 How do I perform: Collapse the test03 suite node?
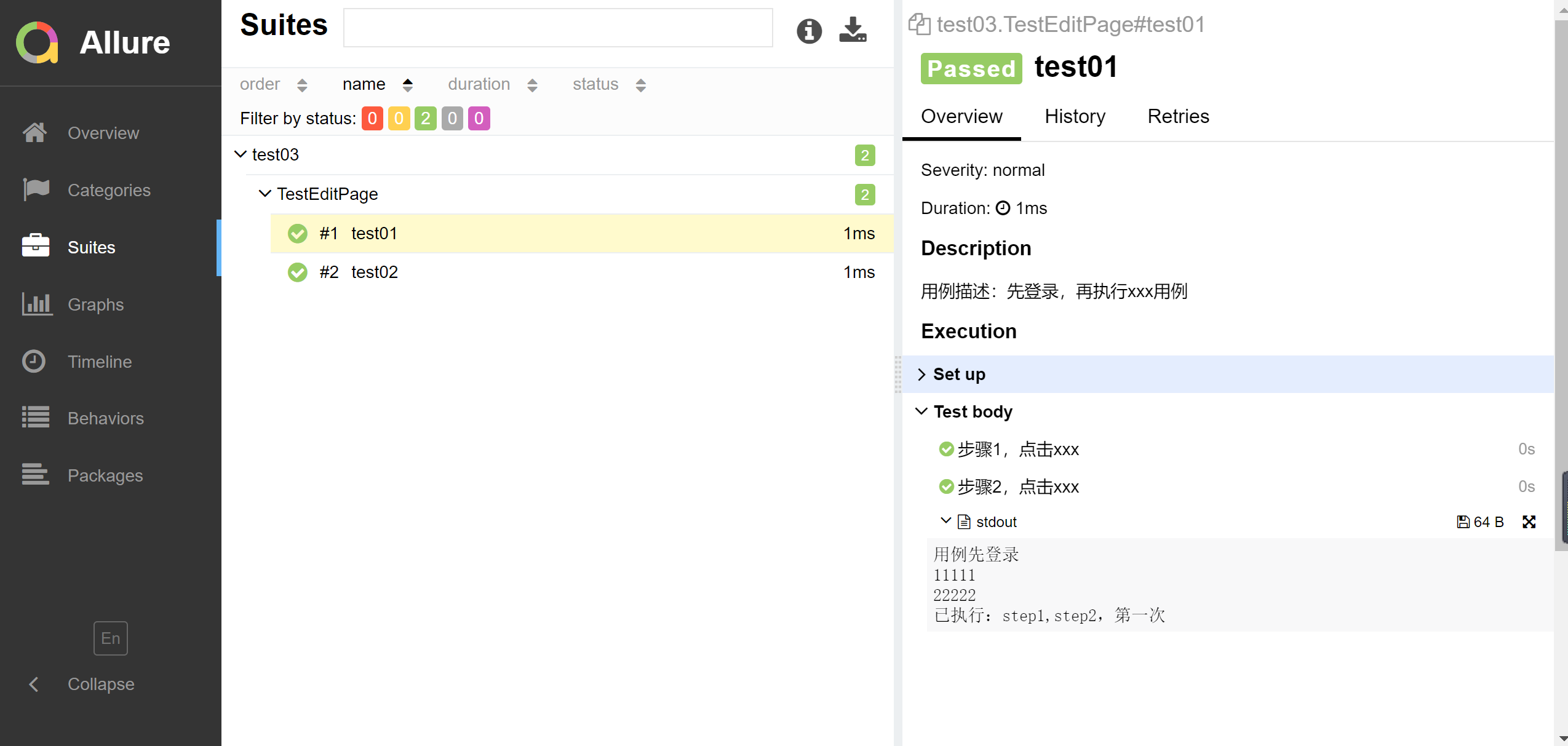pos(241,154)
